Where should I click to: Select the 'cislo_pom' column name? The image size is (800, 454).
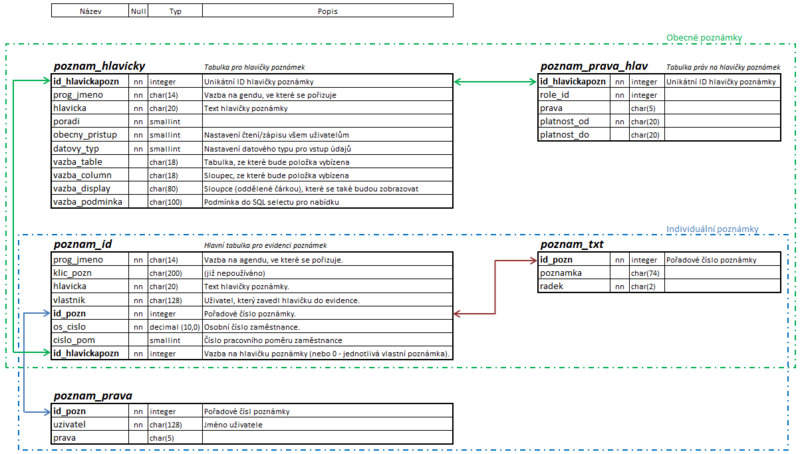(74, 340)
